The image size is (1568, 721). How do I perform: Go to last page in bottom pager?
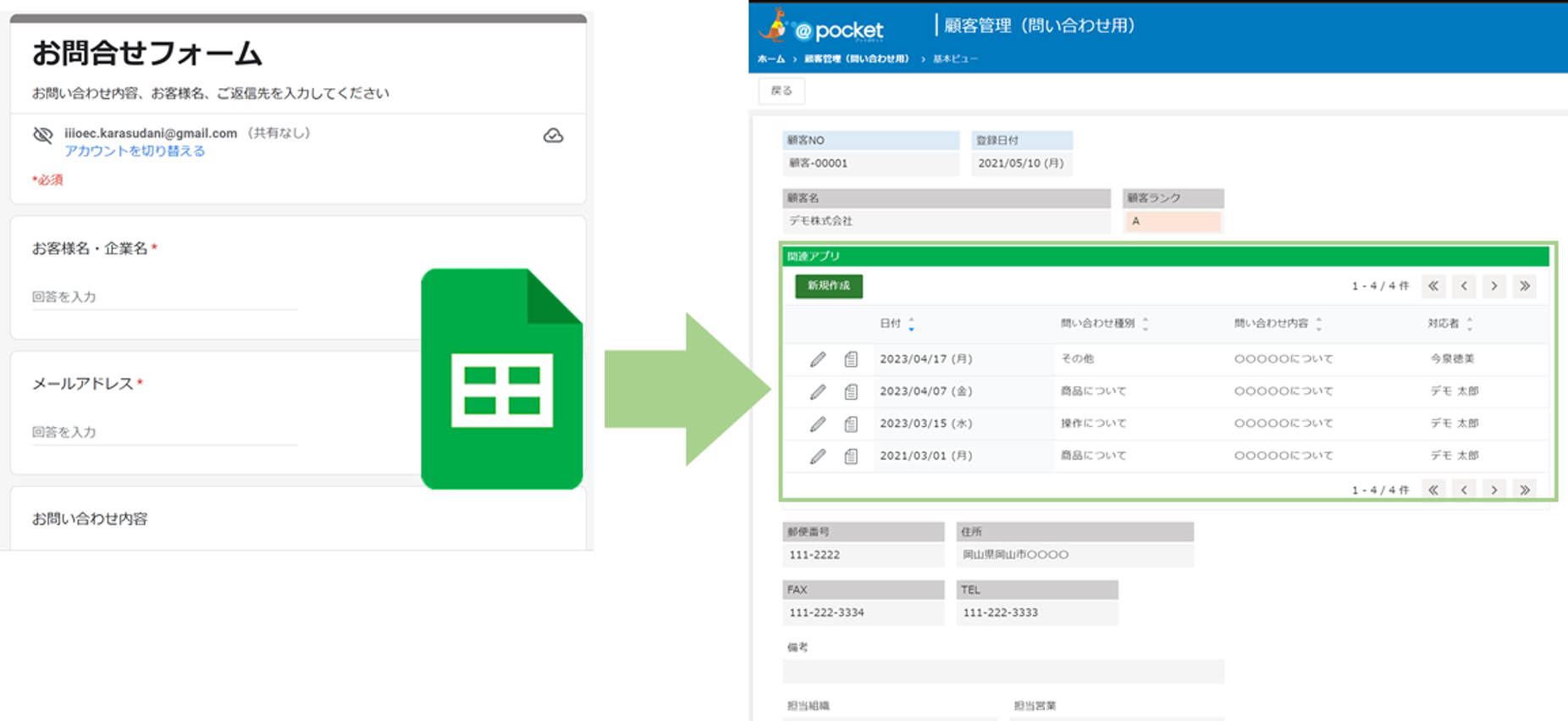point(1525,489)
